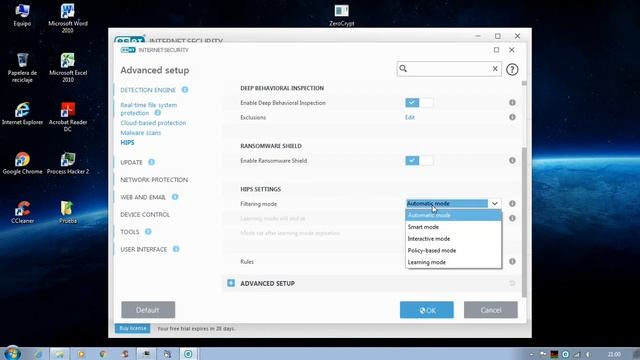Select Policy-based mode option
640x360 pixels.
click(x=453, y=251)
